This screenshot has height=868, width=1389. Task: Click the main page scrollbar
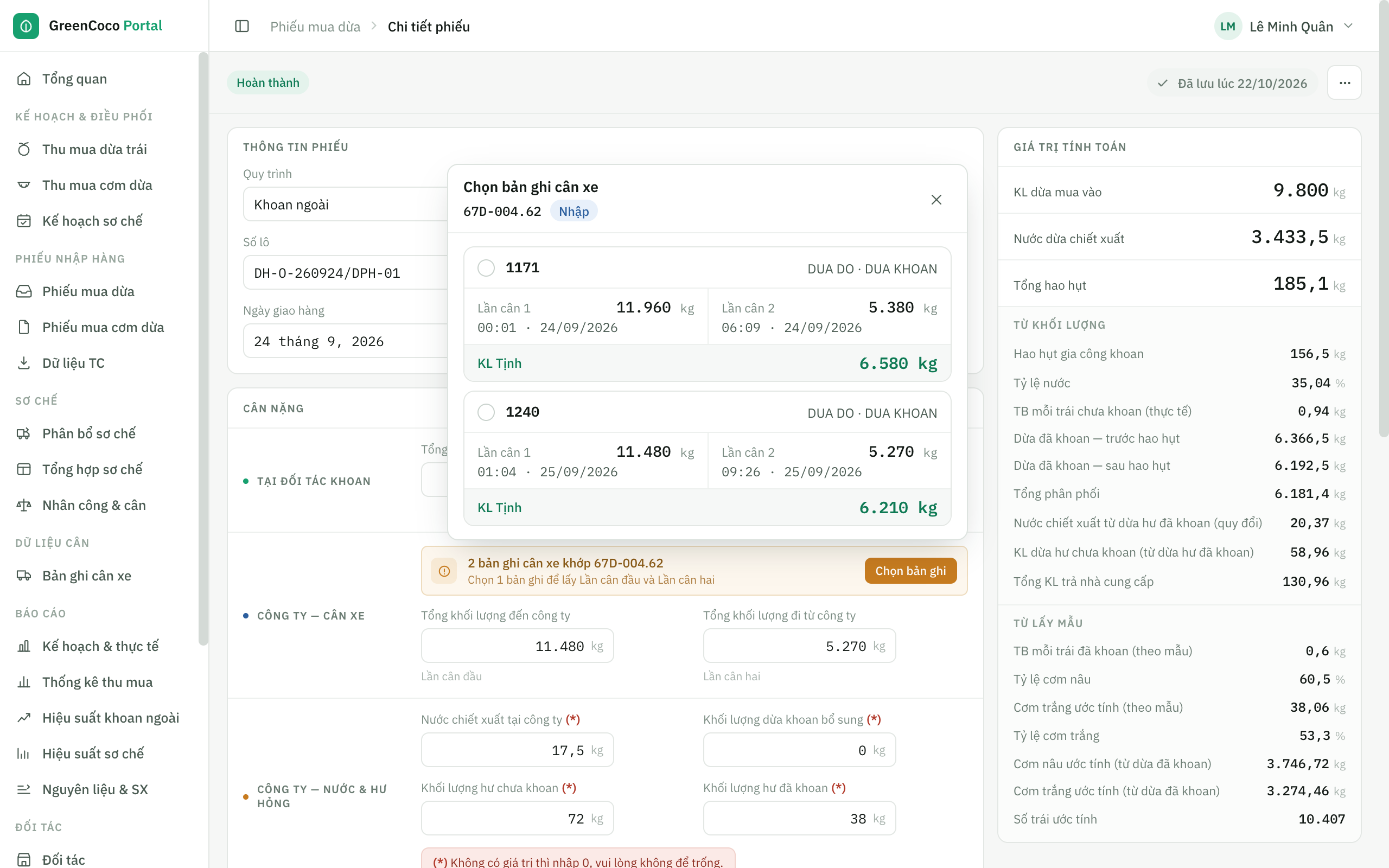pyautogui.click(x=1384, y=219)
